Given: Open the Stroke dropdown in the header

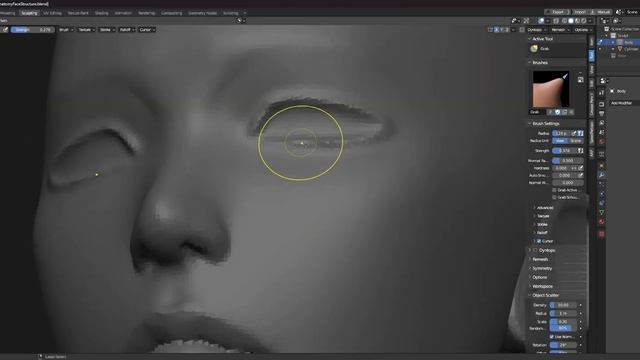Looking at the screenshot, I should [x=107, y=30].
